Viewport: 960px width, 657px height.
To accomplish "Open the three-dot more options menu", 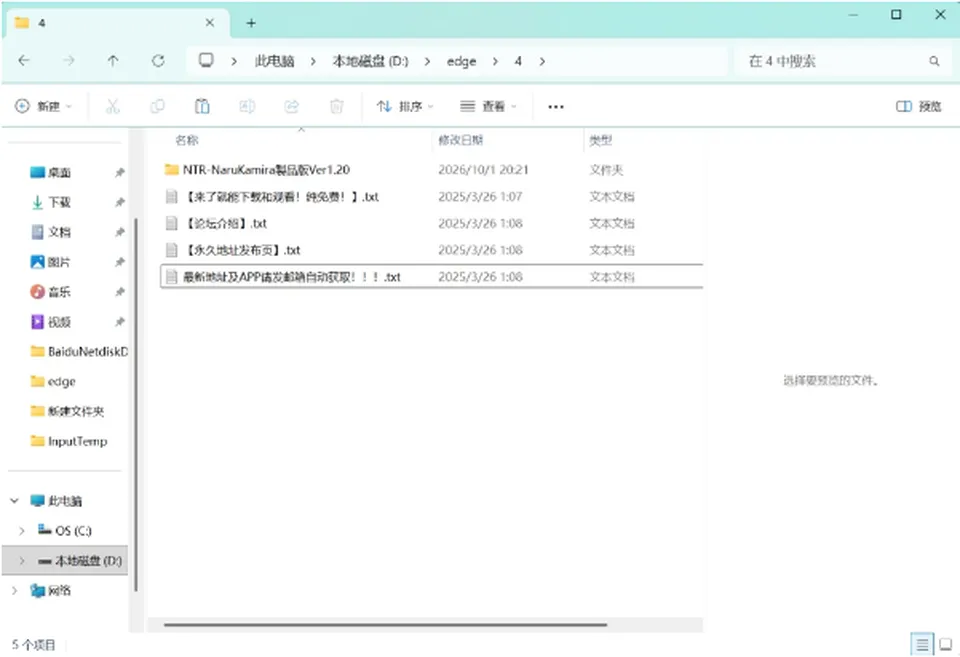I will tap(556, 107).
